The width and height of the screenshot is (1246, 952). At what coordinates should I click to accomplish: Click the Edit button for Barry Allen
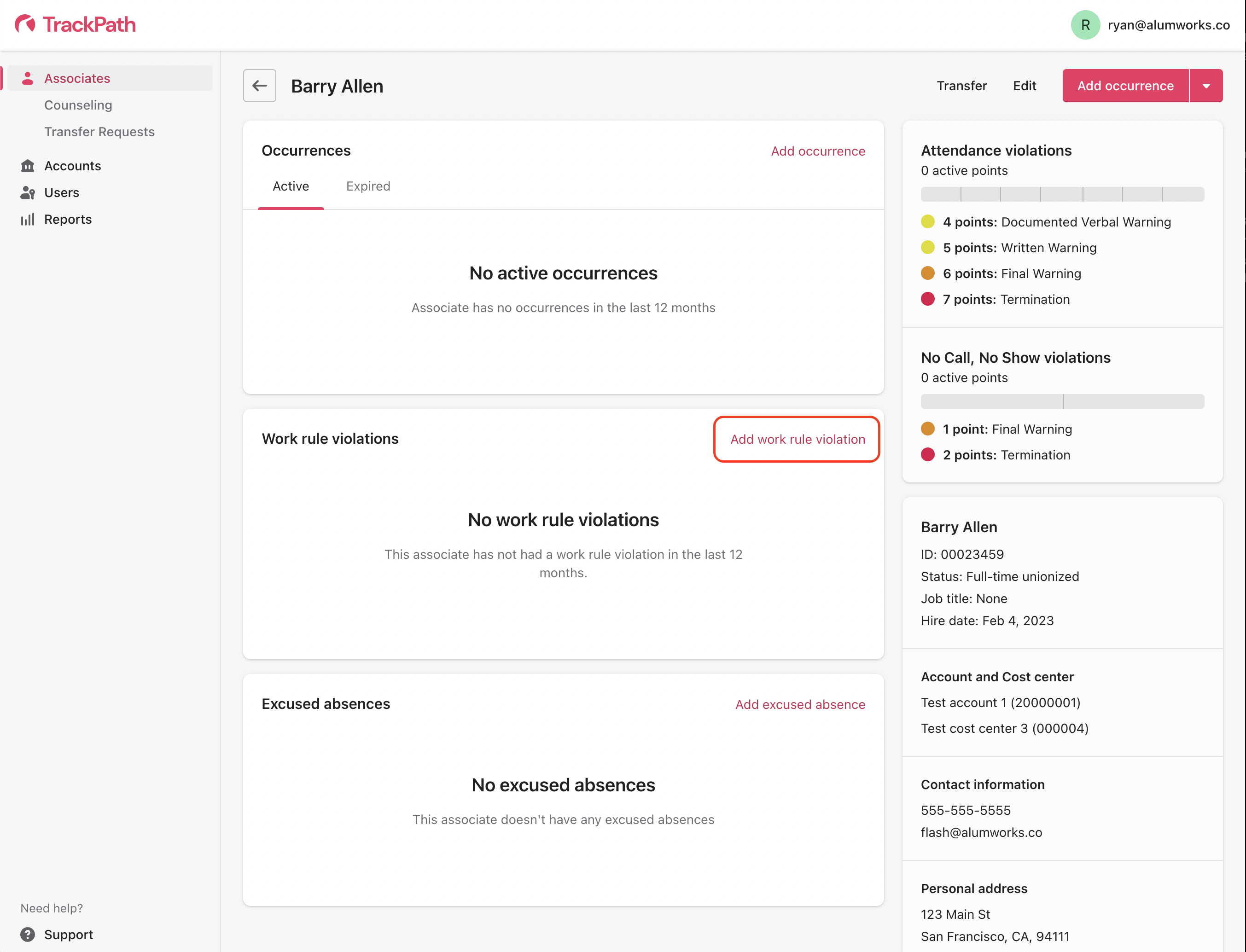coord(1025,86)
